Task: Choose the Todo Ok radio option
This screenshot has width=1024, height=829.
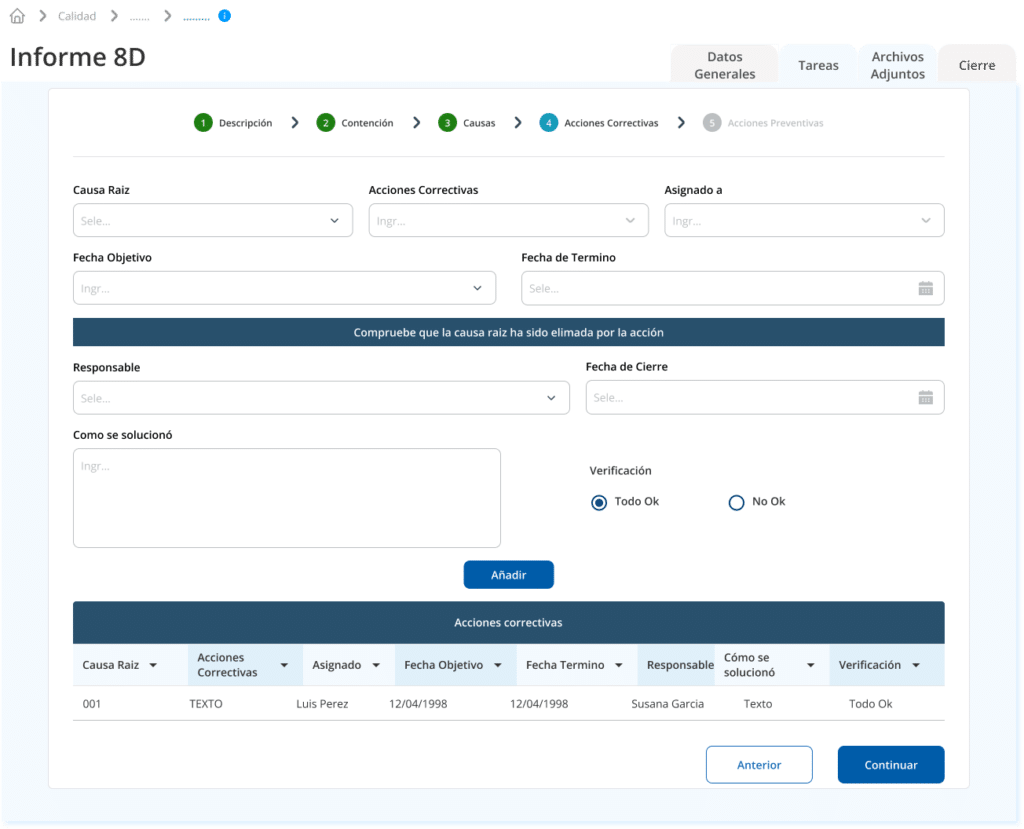Action: coord(599,502)
